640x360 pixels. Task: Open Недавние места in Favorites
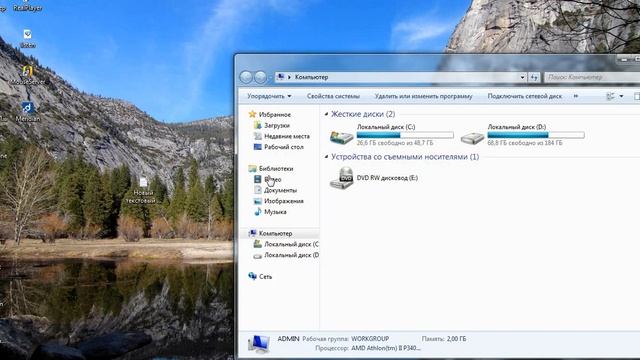[282, 136]
